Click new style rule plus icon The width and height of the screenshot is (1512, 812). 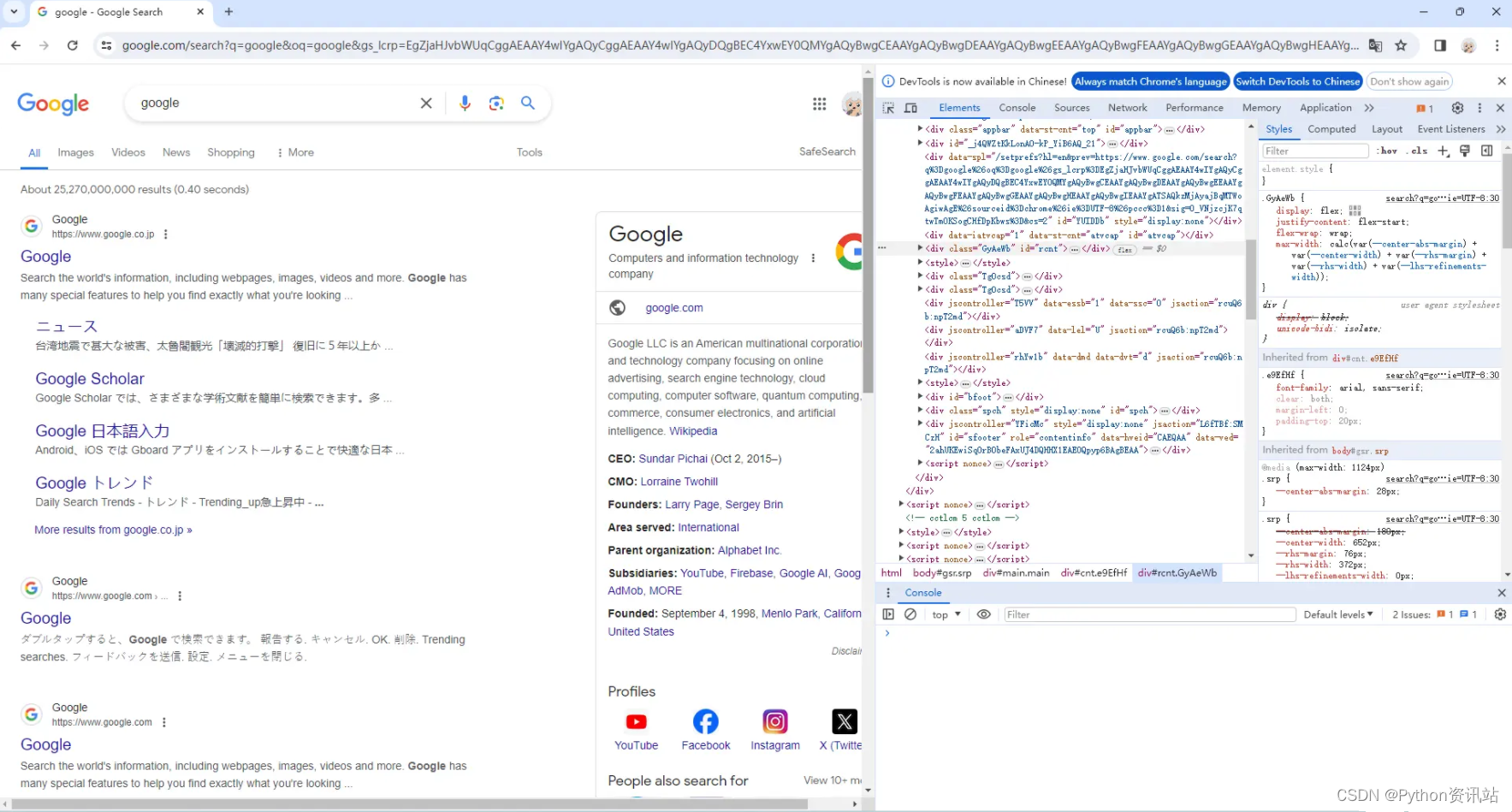coord(1444,151)
